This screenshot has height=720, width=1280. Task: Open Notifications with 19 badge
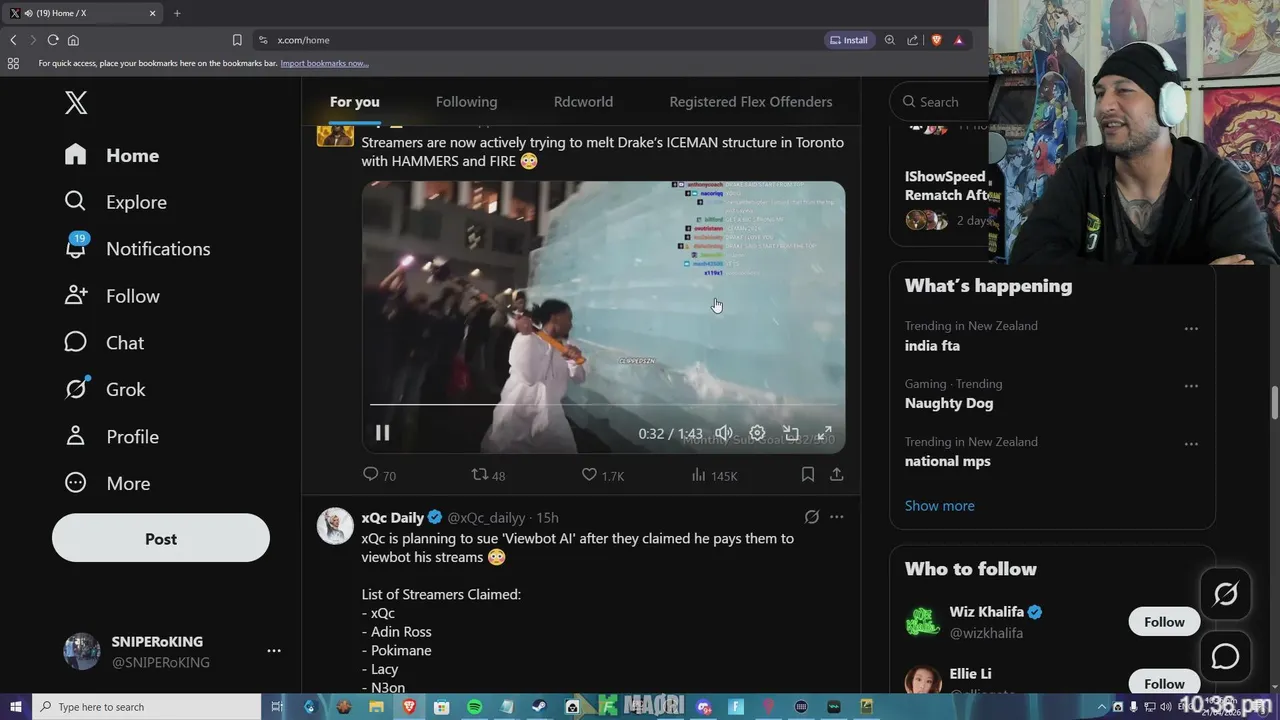[137, 249]
